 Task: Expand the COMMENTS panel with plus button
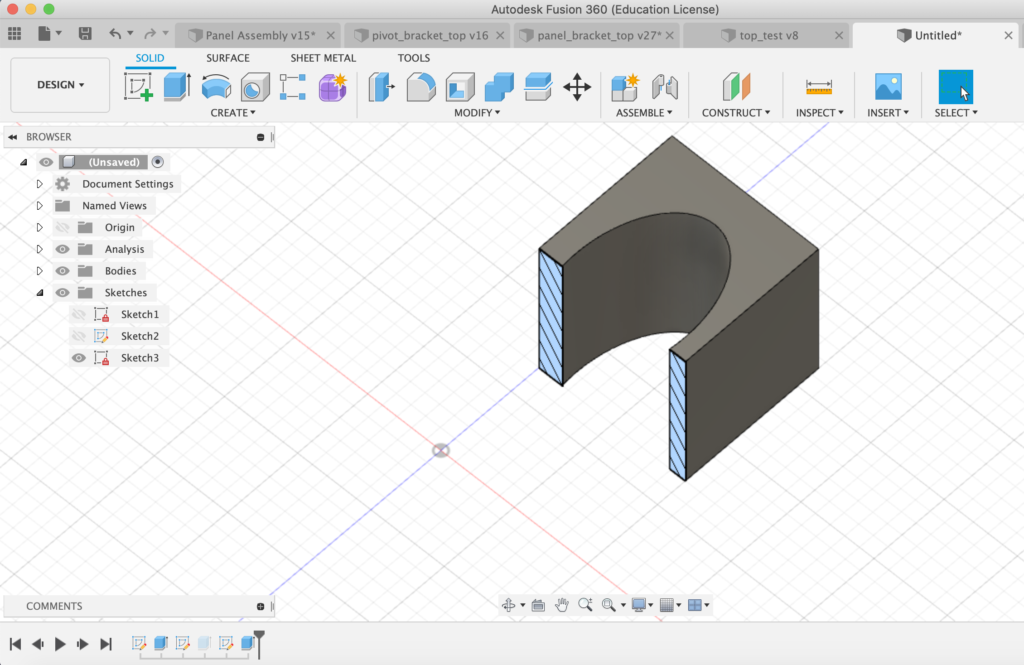261,606
